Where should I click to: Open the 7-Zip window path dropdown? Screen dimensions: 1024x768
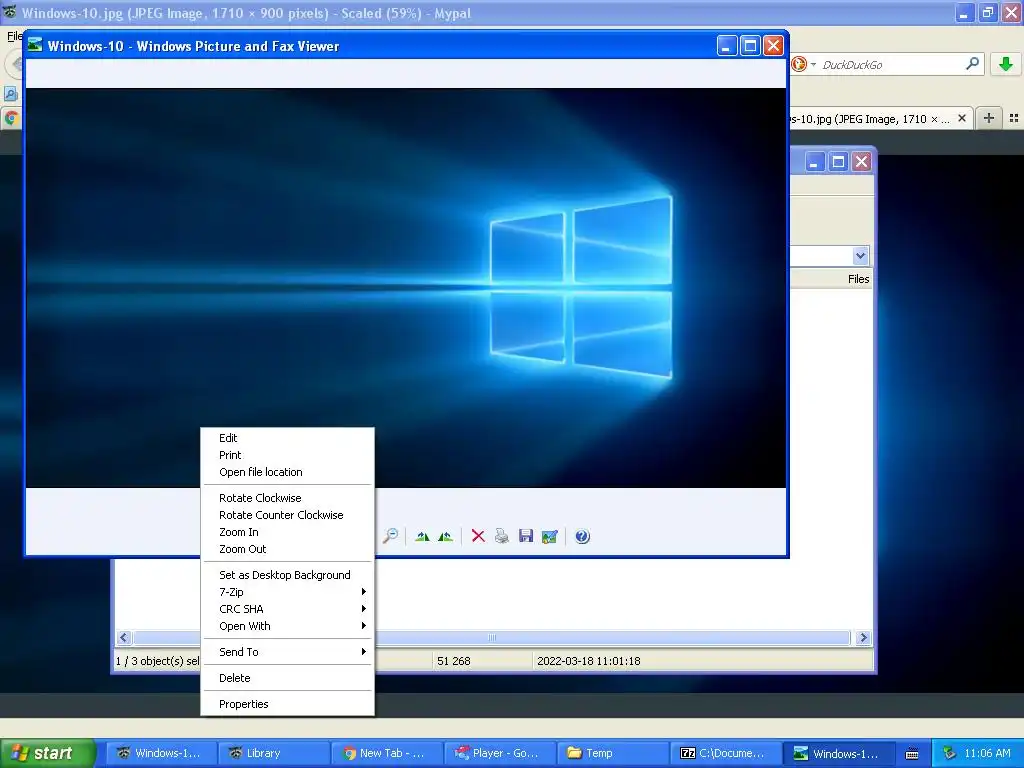[860, 255]
